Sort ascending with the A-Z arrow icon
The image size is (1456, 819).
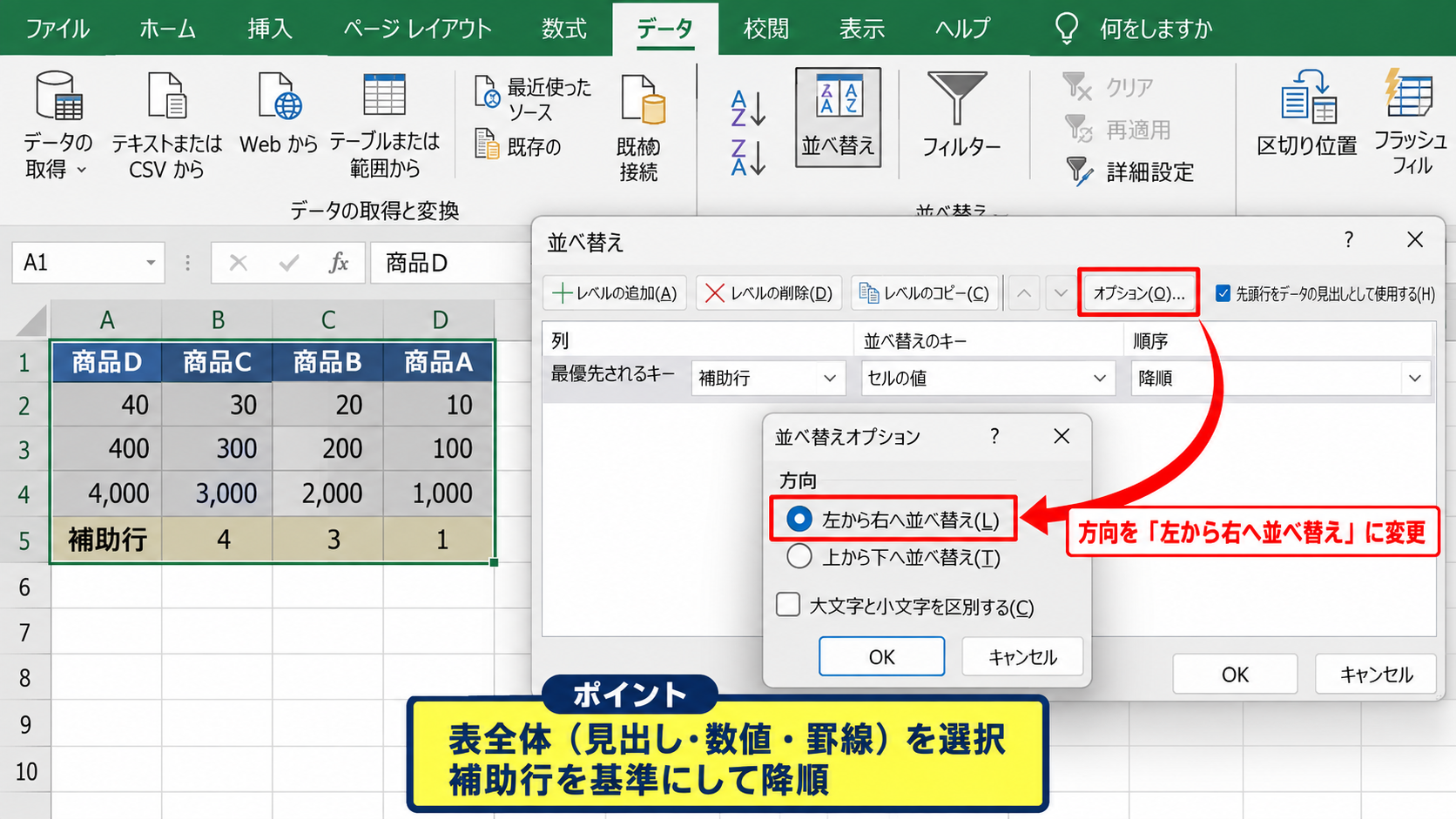tap(747, 108)
